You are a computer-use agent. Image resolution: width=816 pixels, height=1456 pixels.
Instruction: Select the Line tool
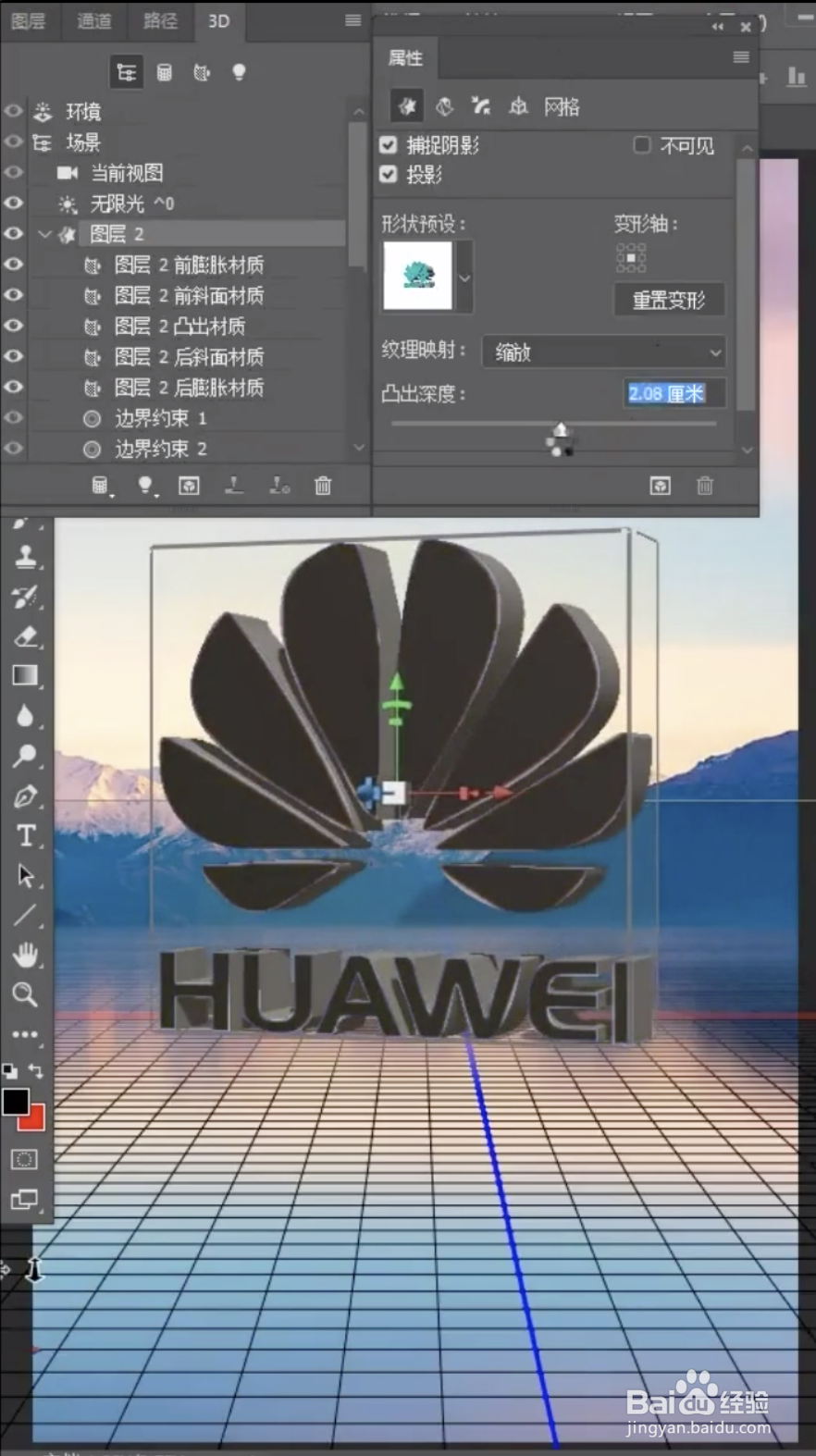(25, 916)
